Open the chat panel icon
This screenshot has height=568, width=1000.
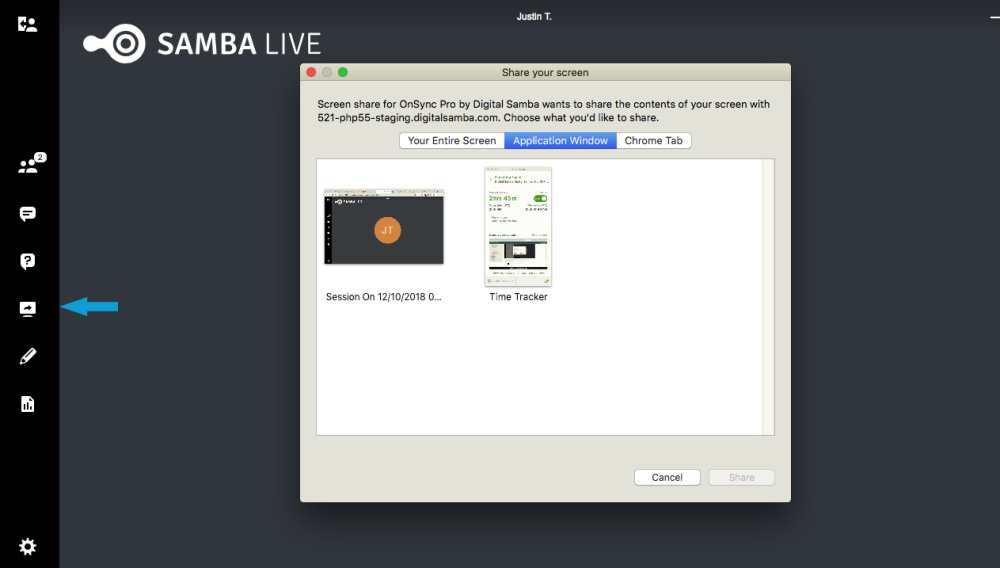pyautogui.click(x=27, y=214)
